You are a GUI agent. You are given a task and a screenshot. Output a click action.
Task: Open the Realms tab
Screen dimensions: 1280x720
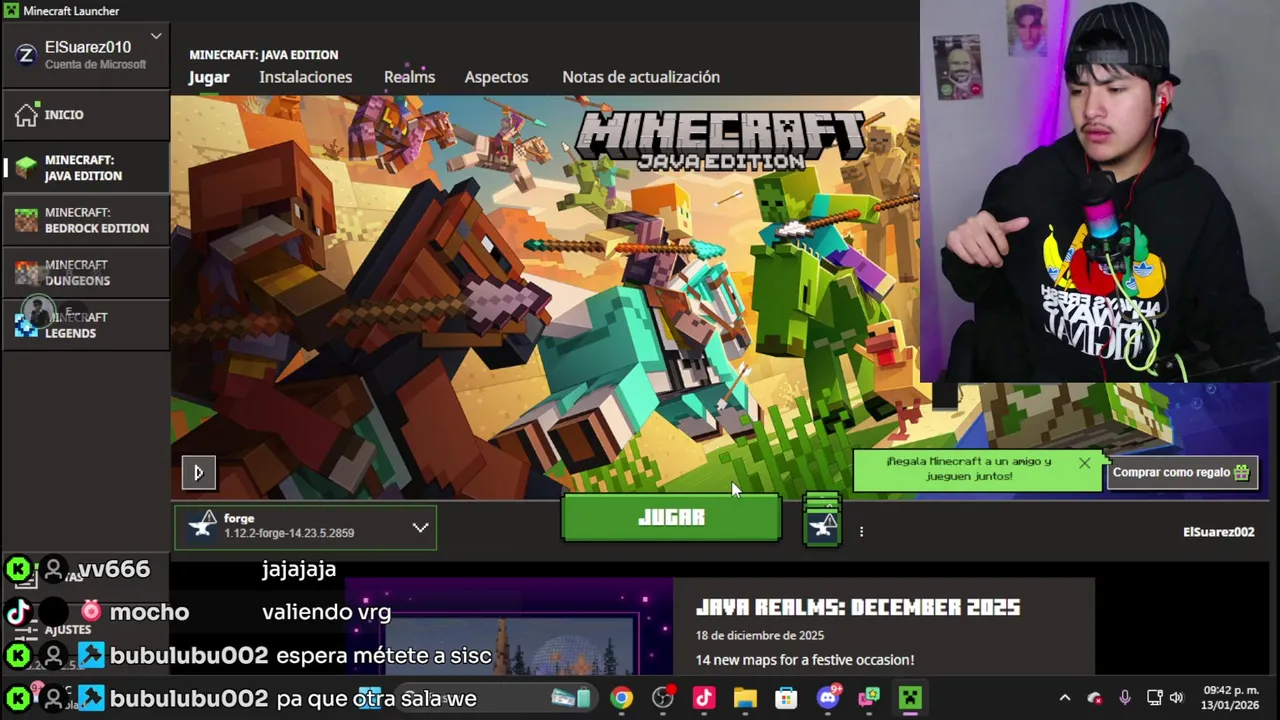409,77
